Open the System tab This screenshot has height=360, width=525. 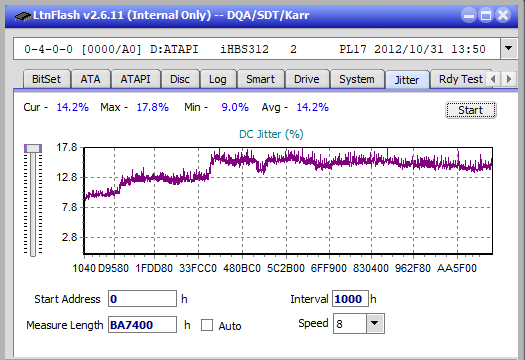357,79
